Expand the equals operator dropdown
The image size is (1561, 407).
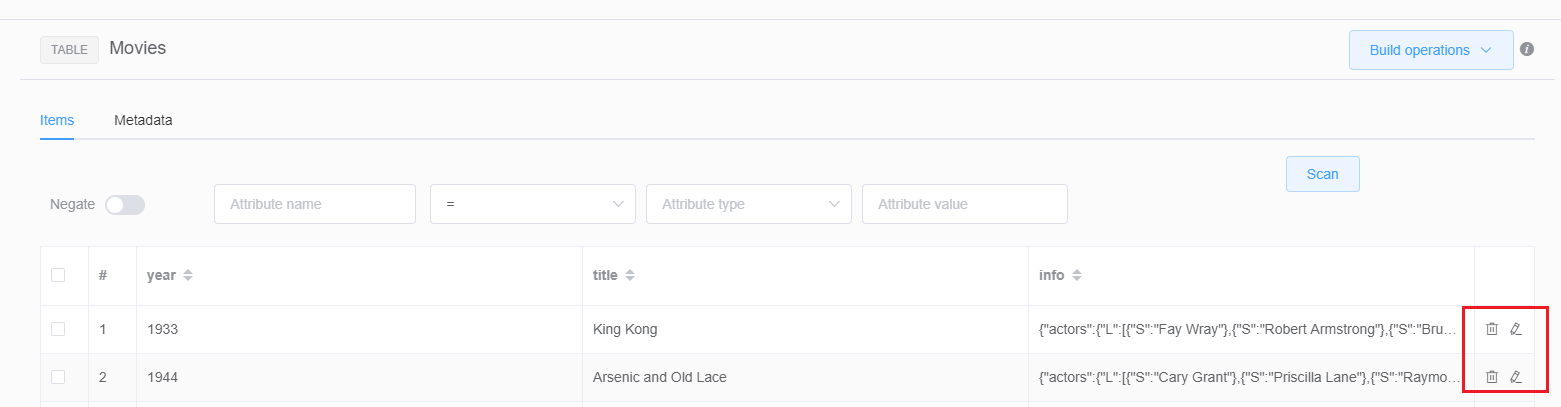532,204
